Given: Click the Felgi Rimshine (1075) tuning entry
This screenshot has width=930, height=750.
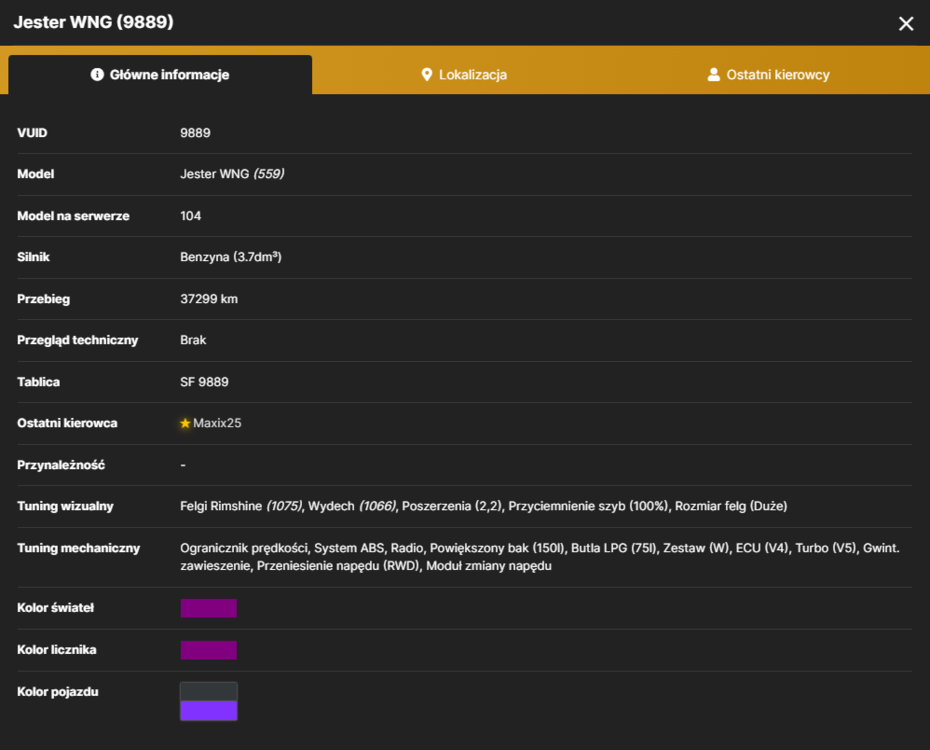Looking at the screenshot, I should tap(241, 506).
